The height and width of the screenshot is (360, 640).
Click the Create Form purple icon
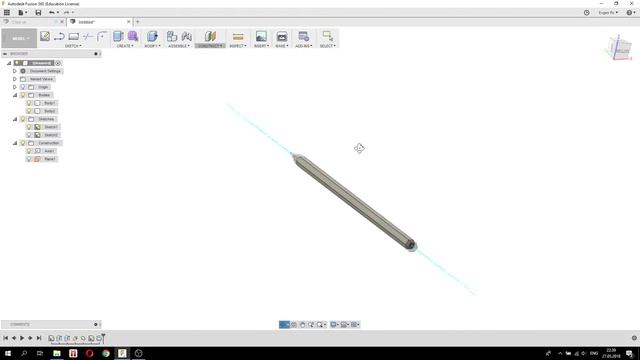click(x=133, y=36)
